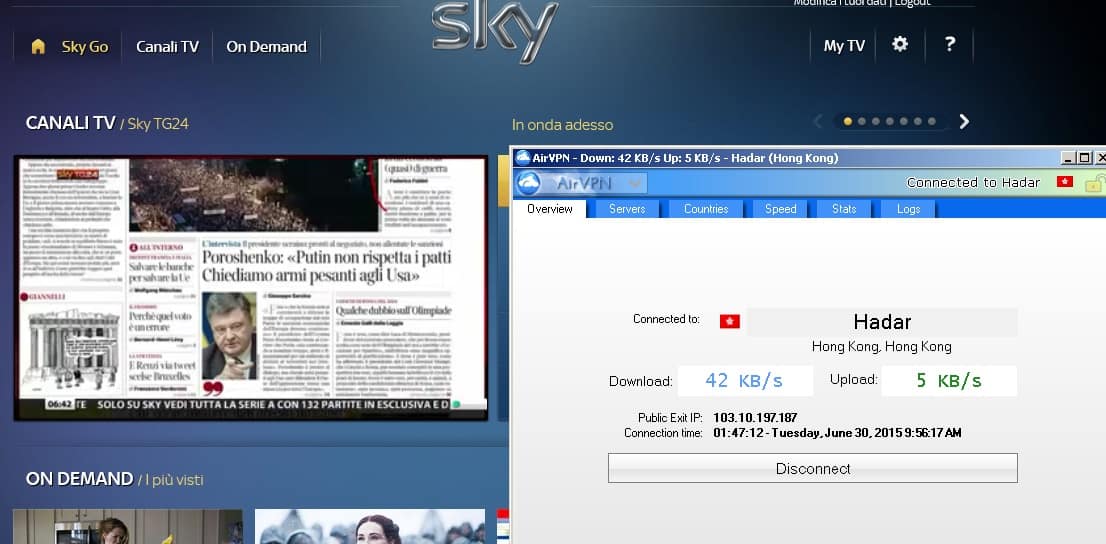This screenshot has width=1106, height=544.
Task: Open the AirVPN logo dropdown arrow
Action: pyautogui.click(x=634, y=183)
